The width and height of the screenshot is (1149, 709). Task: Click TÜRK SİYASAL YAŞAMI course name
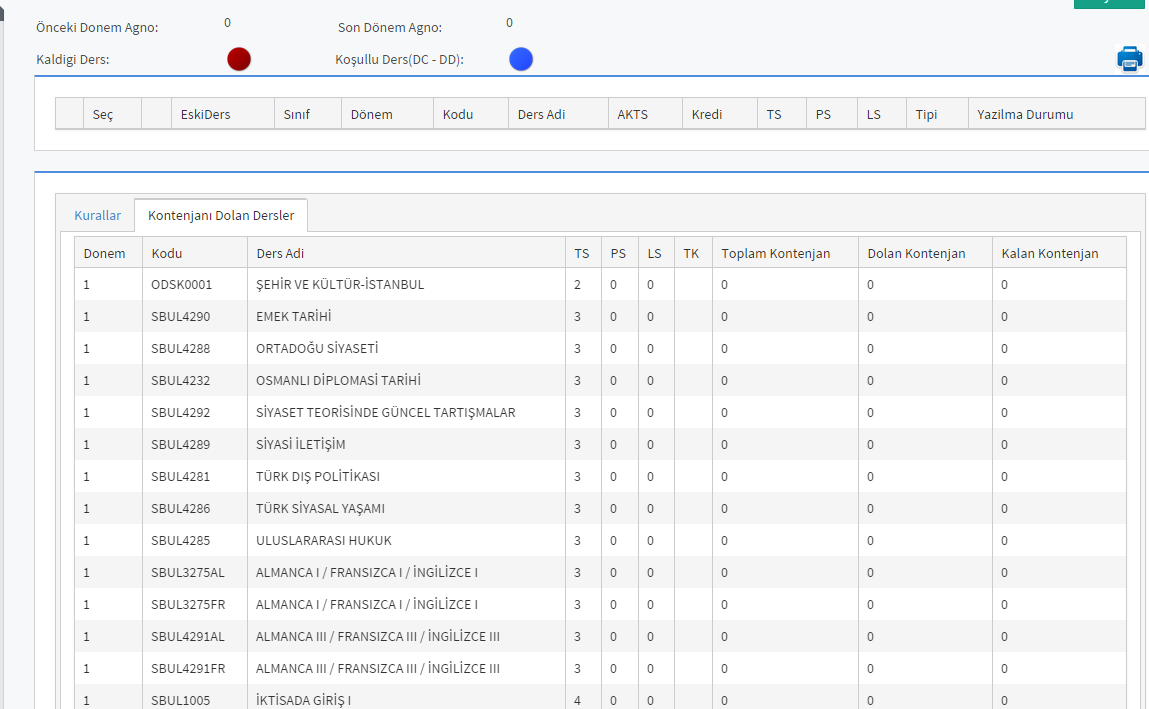320,508
